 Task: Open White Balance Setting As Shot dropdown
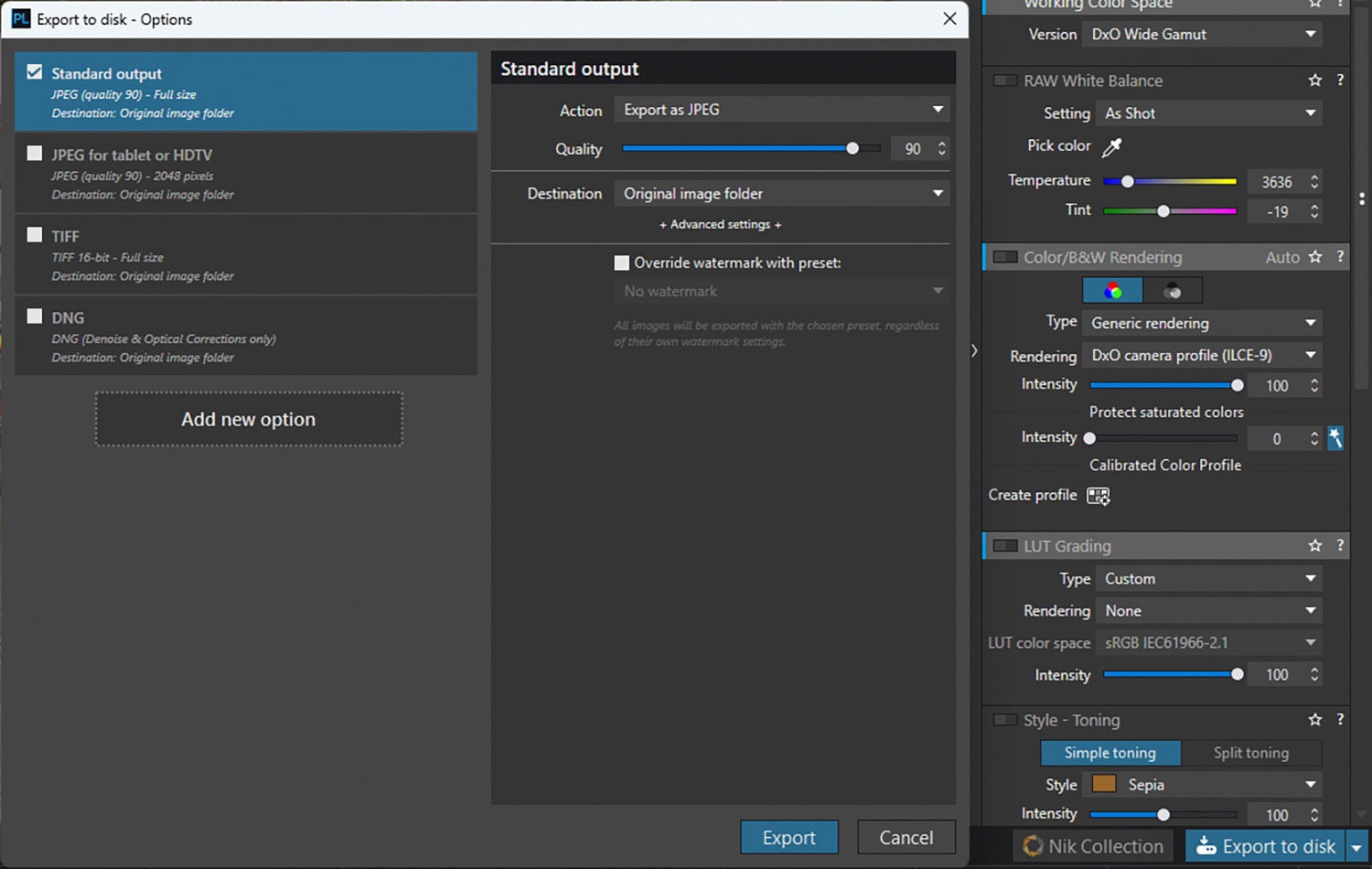pyautogui.click(x=1209, y=113)
